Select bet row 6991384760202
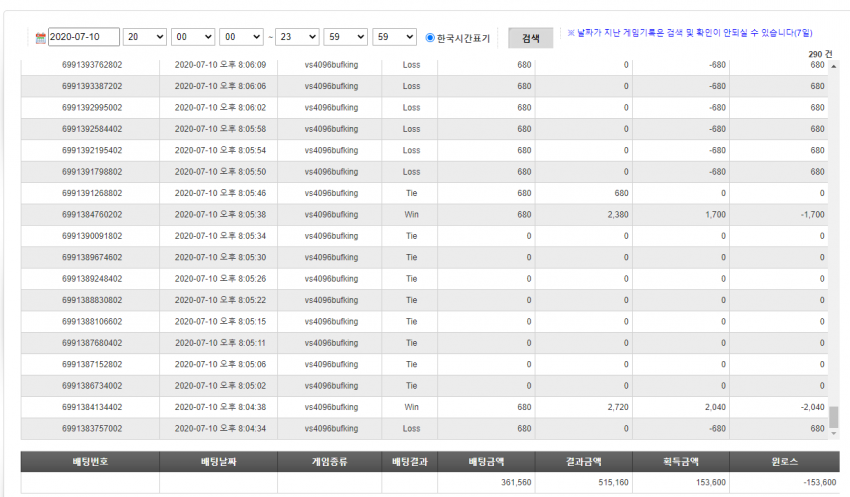This screenshot has width=850, height=497. tap(424, 215)
